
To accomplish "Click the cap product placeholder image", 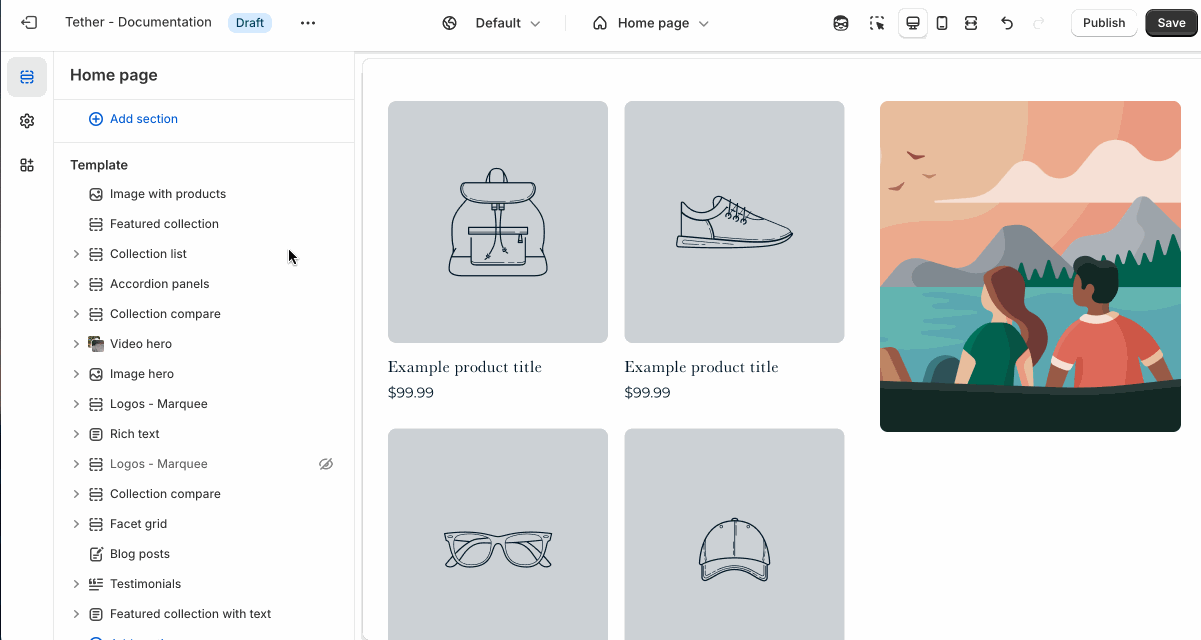I will 734,534.
